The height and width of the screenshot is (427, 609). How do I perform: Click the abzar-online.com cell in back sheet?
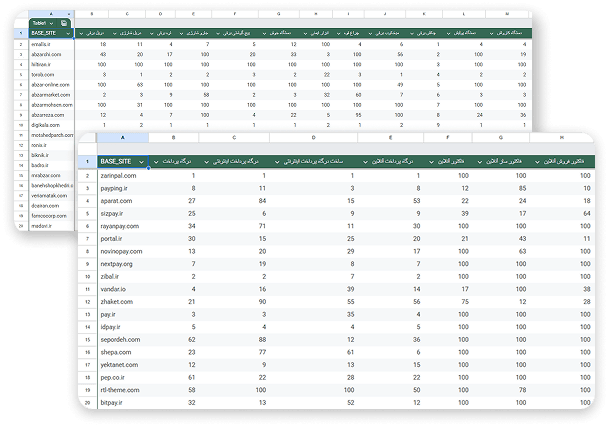coord(51,85)
